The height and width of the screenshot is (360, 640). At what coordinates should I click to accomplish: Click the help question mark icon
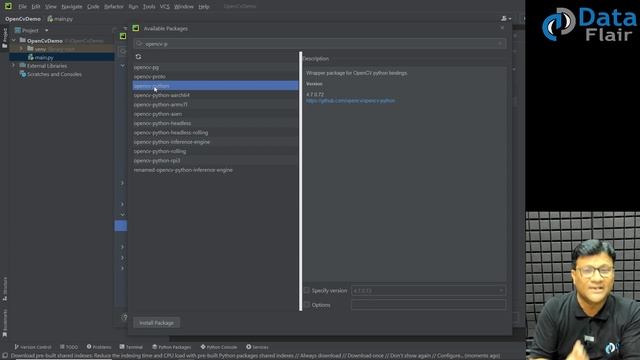point(124,317)
